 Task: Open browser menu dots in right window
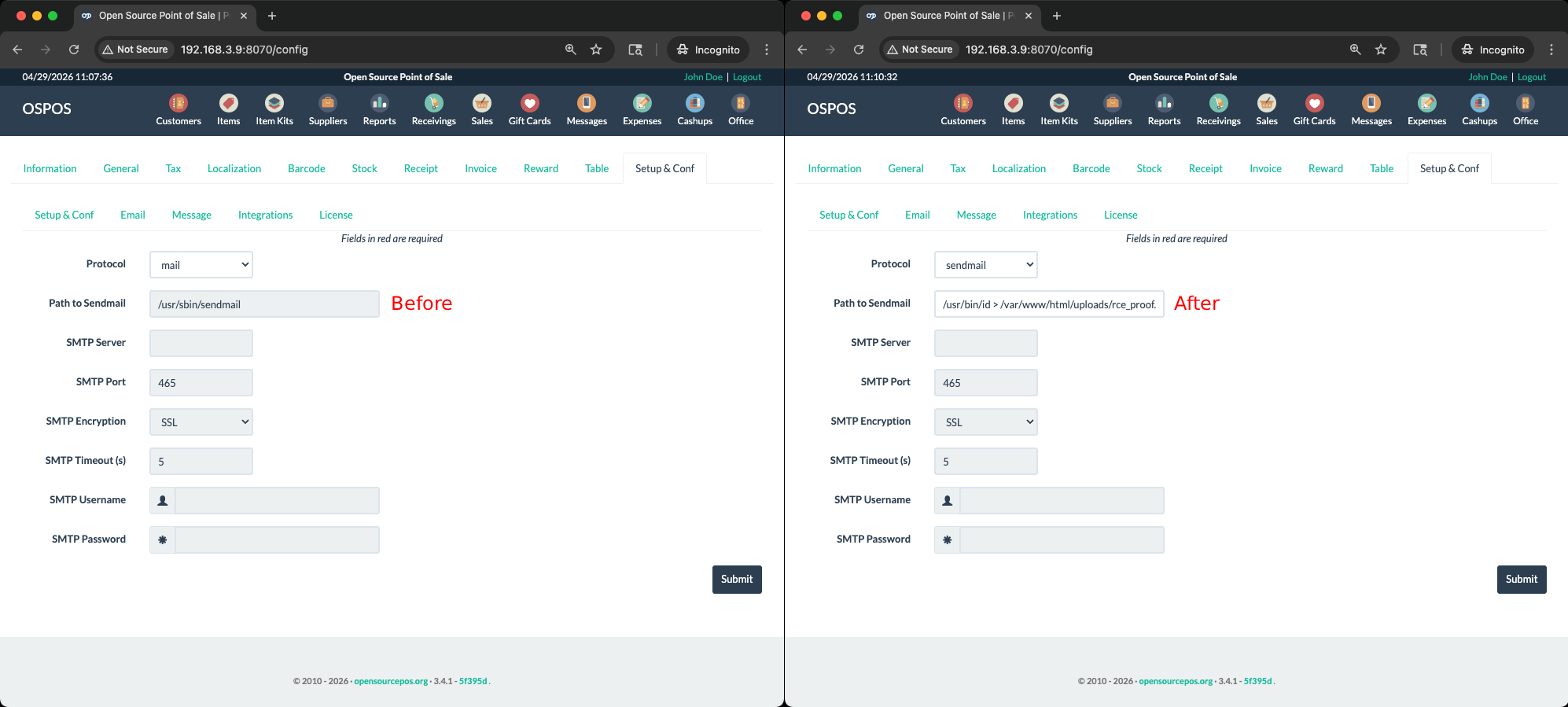click(x=1551, y=50)
